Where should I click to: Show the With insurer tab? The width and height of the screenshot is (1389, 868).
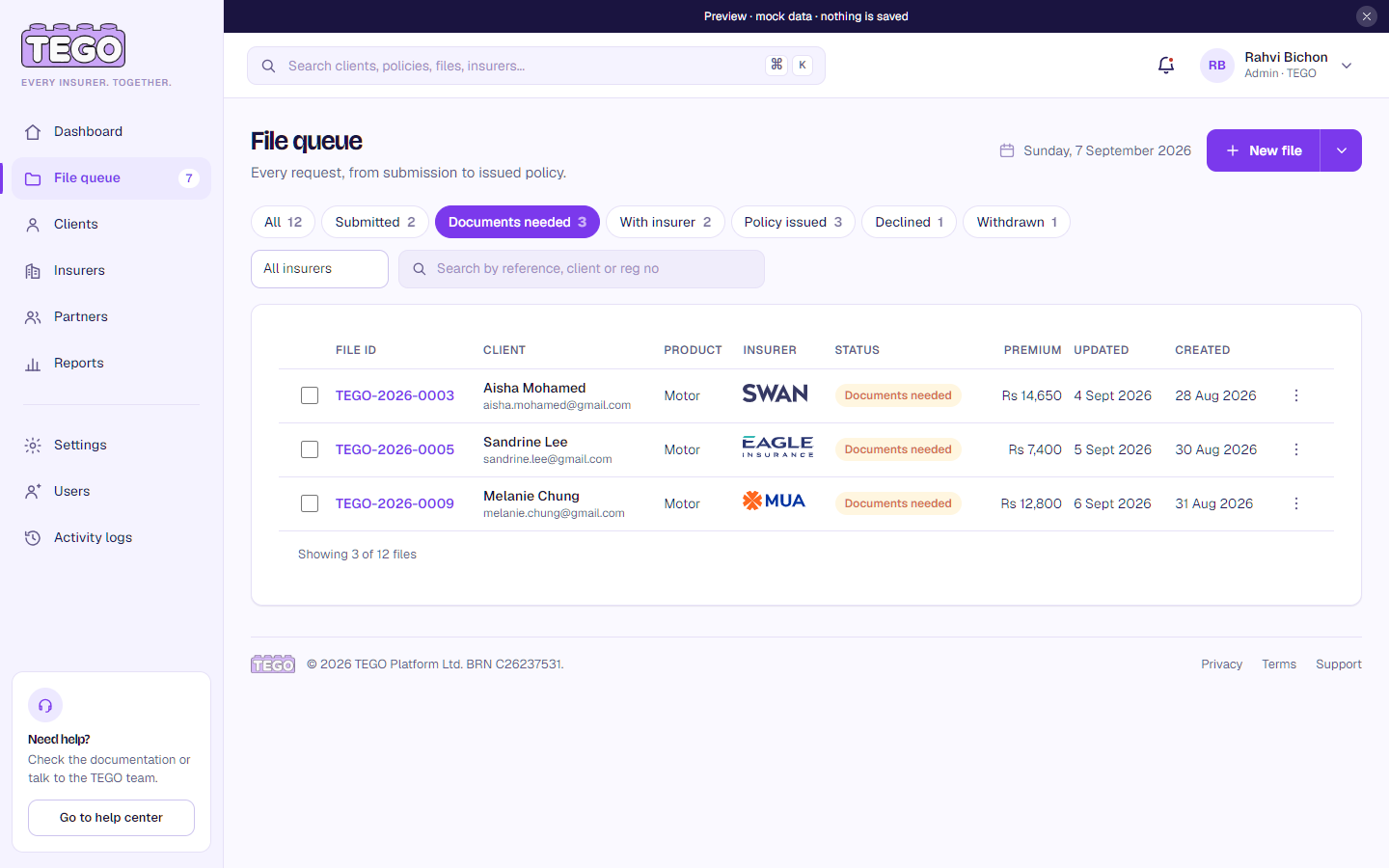[x=666, y=222]
